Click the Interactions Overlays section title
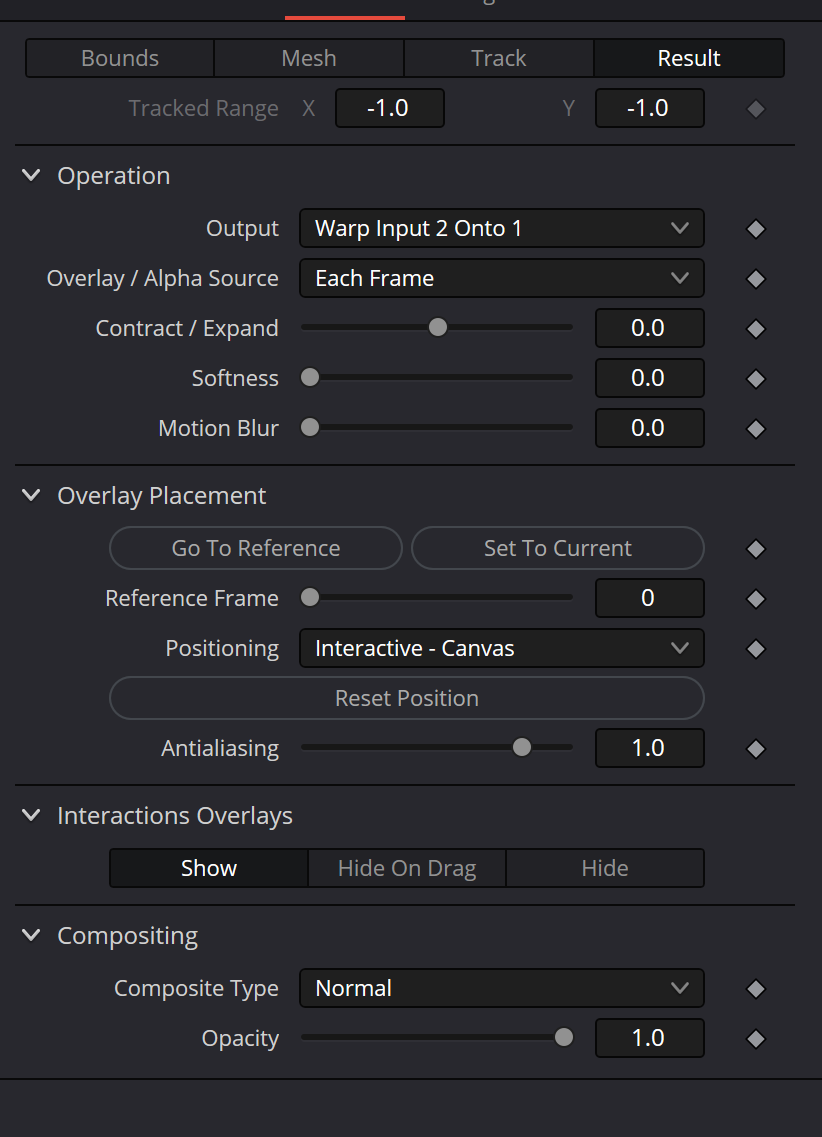The image size is (822, 1137). [175, 816]
